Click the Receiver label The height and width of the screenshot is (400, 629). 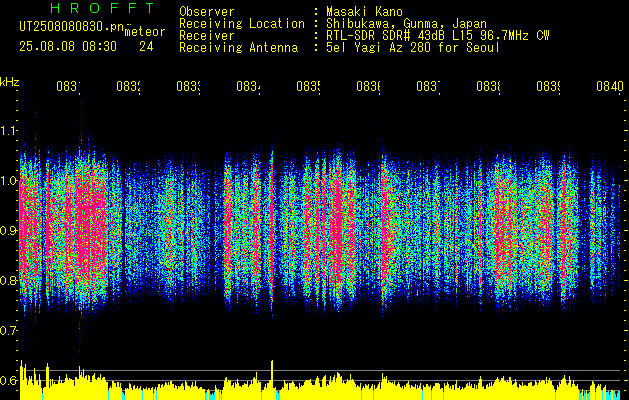207,36
